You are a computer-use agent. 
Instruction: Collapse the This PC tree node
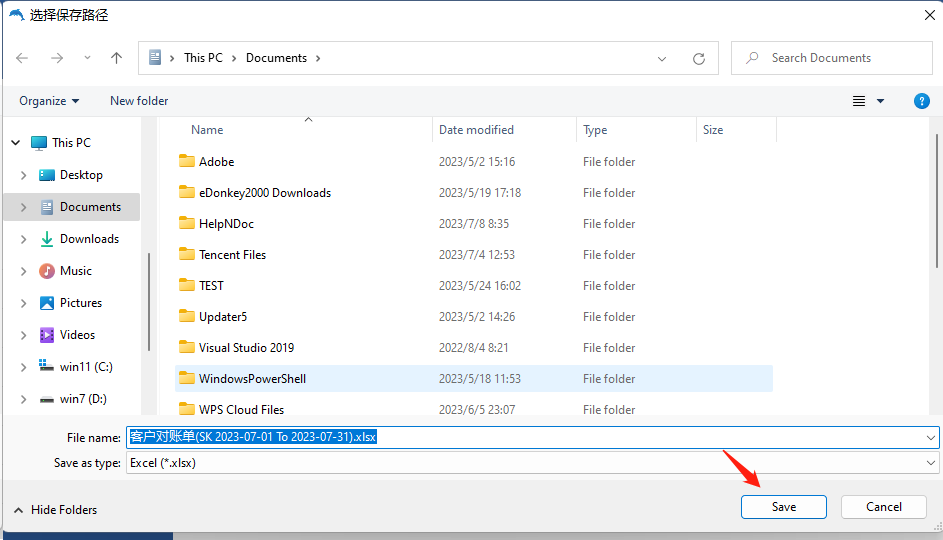click(15, 143)
